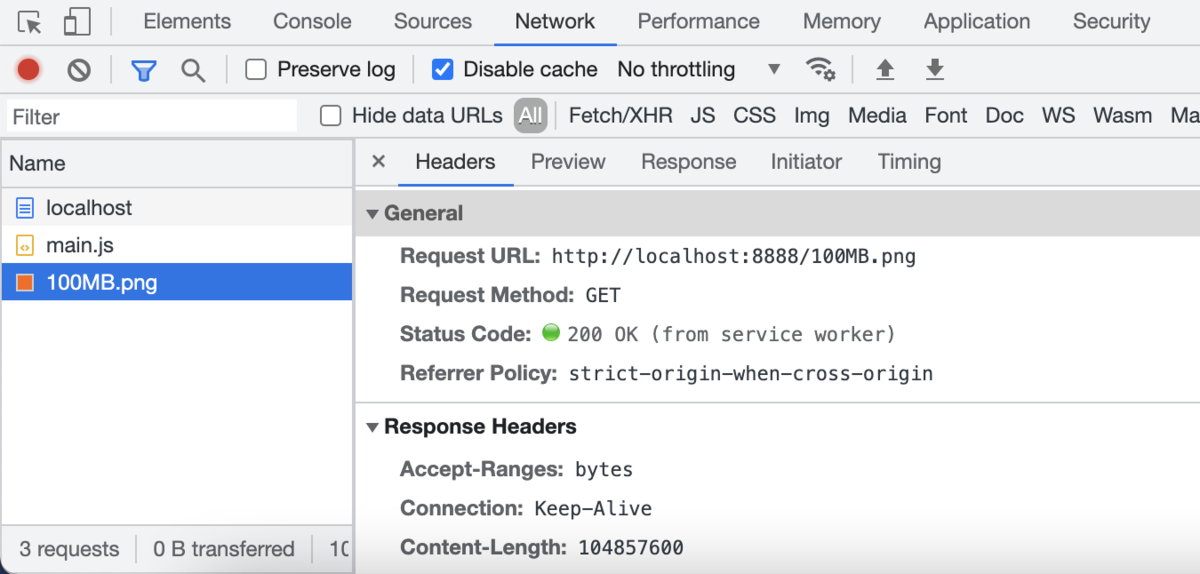Check the Hide data URLs checkbox
Image resolution: width=1200 pixels, height=574 pixels.
click(331, 116)
